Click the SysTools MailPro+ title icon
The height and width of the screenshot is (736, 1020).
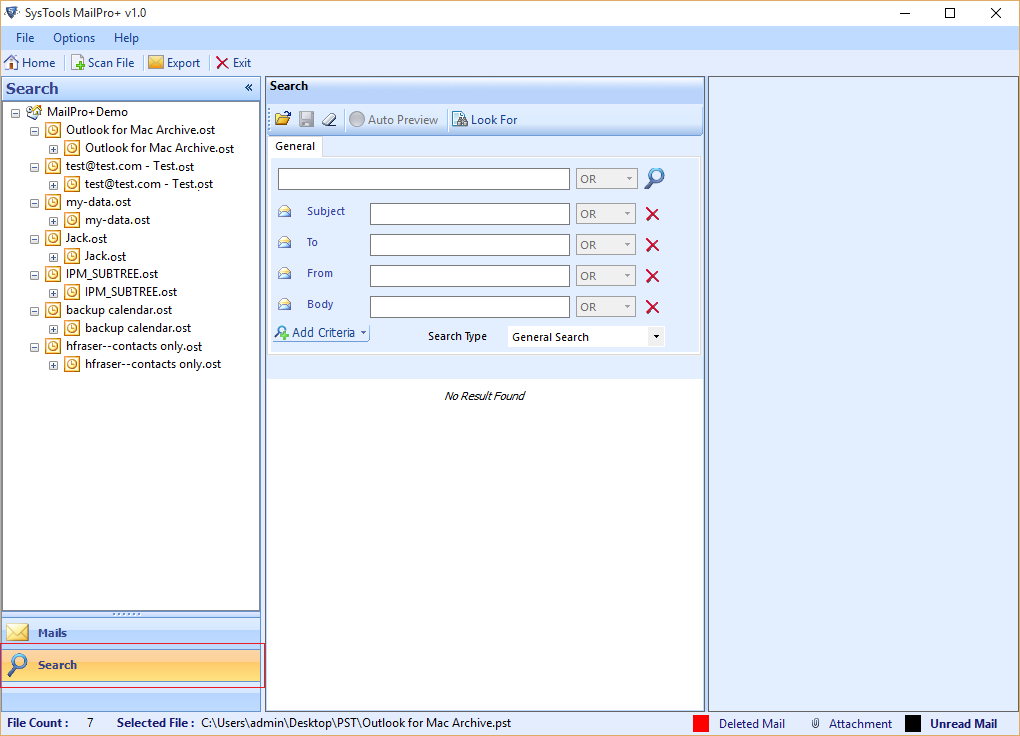point(12,12)
